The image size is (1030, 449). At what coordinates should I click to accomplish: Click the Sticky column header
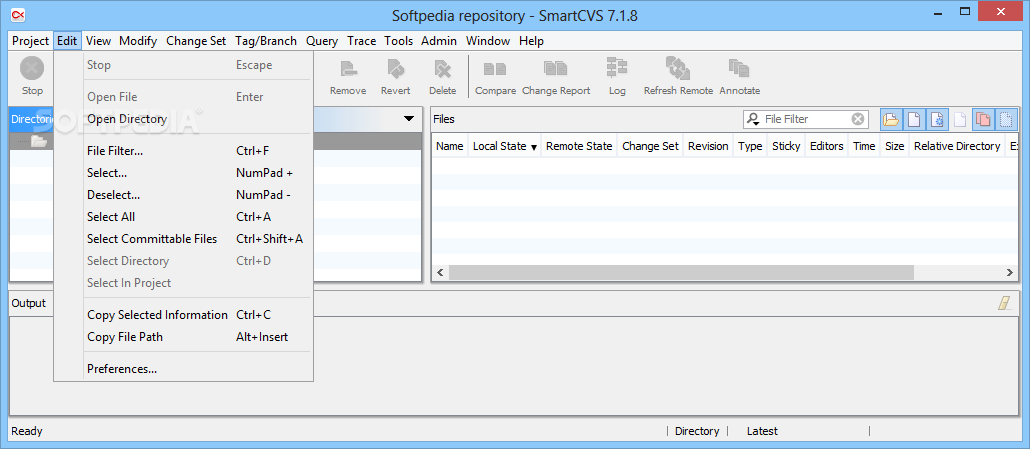[x=786, y=146]
